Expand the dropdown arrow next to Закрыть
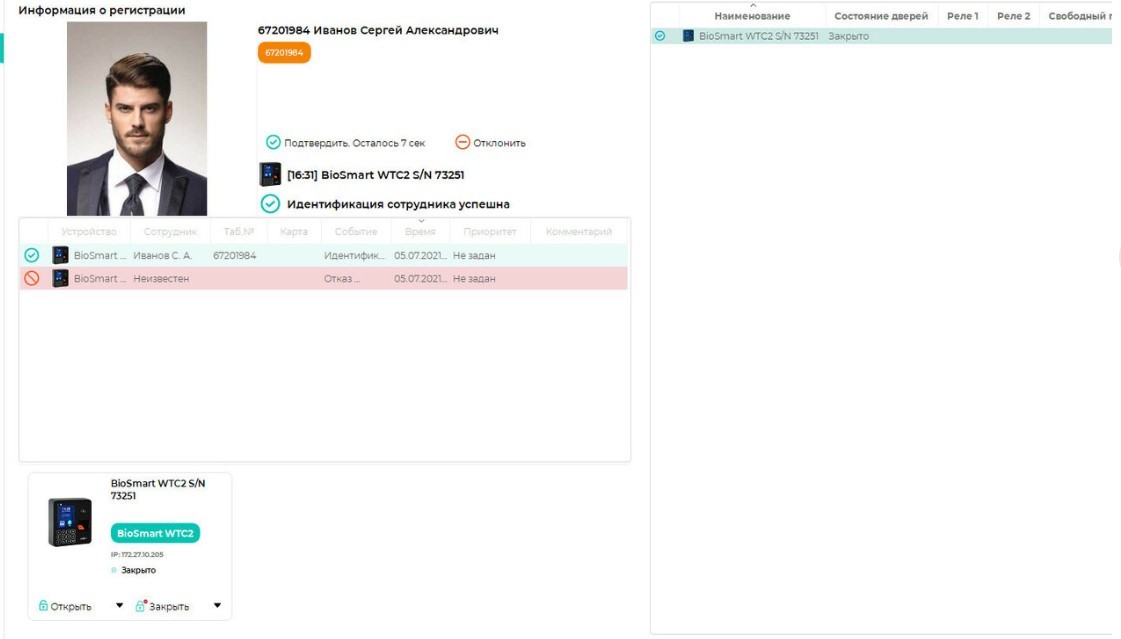This screenshot has height=639, width=1121. point(217,606)
